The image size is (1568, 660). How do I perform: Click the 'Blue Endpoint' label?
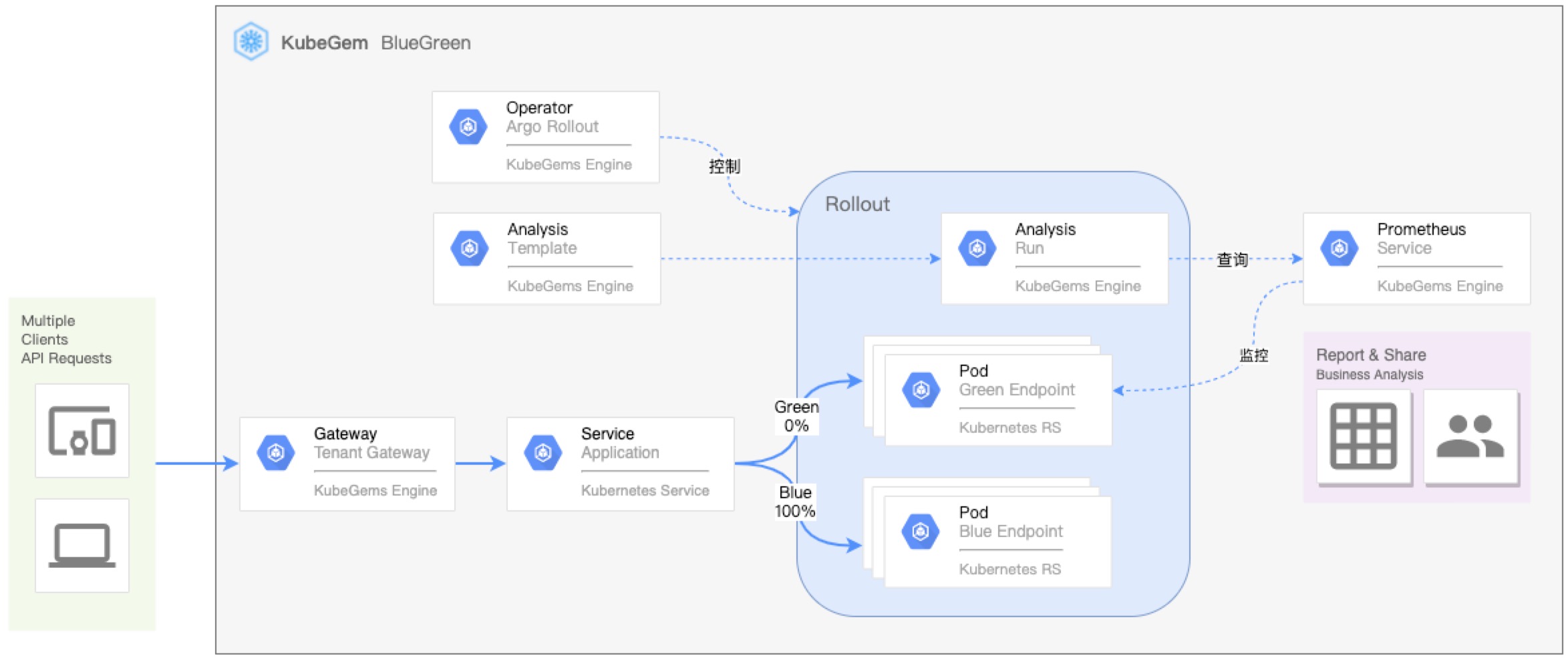click(x=1011, y=531)
